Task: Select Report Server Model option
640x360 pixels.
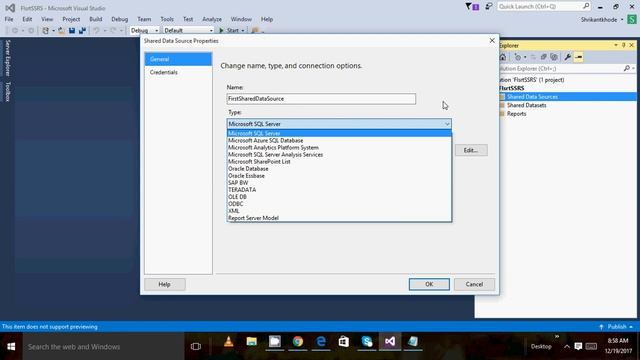Action: (339, 218)
